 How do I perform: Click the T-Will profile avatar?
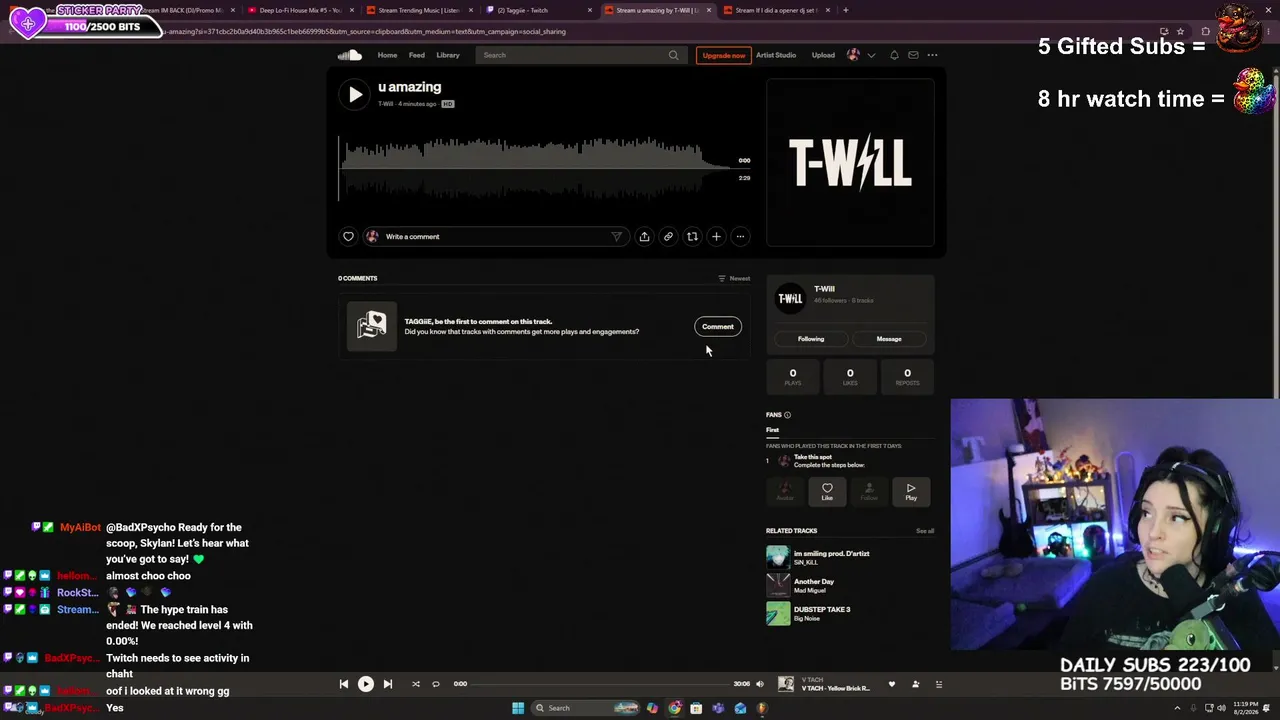pyautogui.click(x=790, y=298)
